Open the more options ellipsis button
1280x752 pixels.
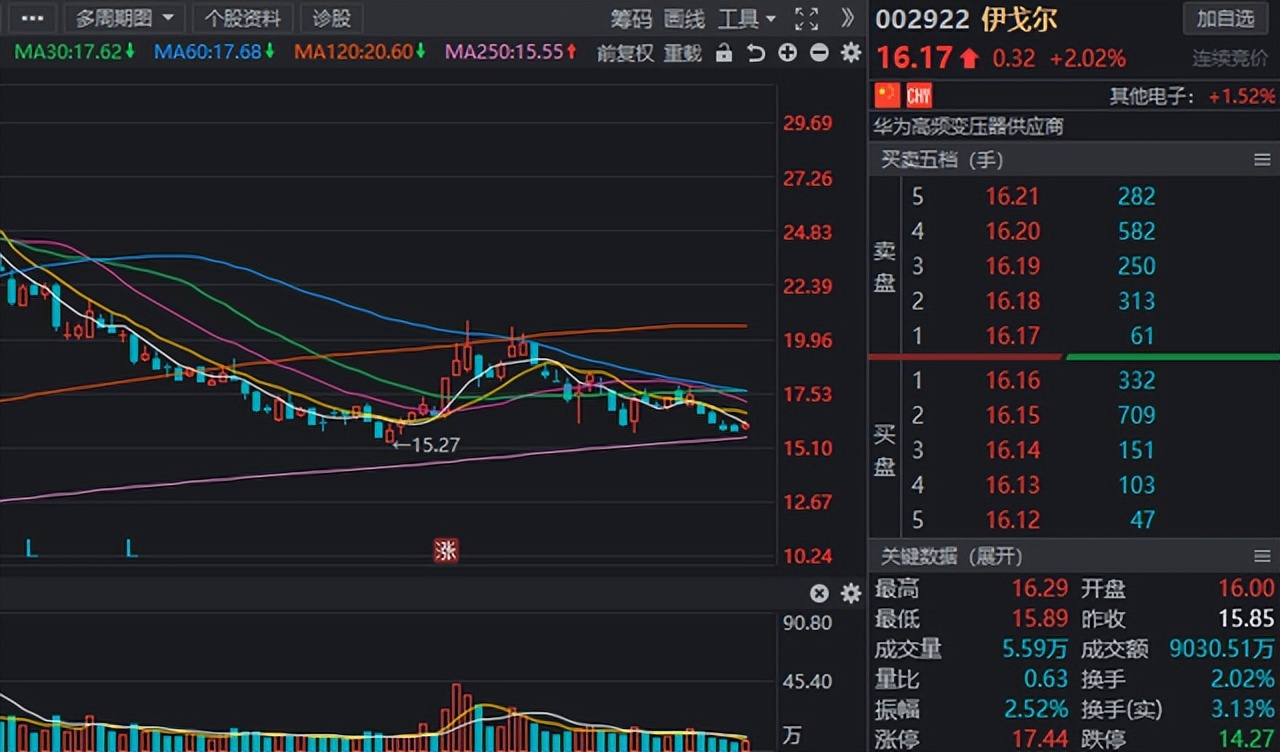32,18
